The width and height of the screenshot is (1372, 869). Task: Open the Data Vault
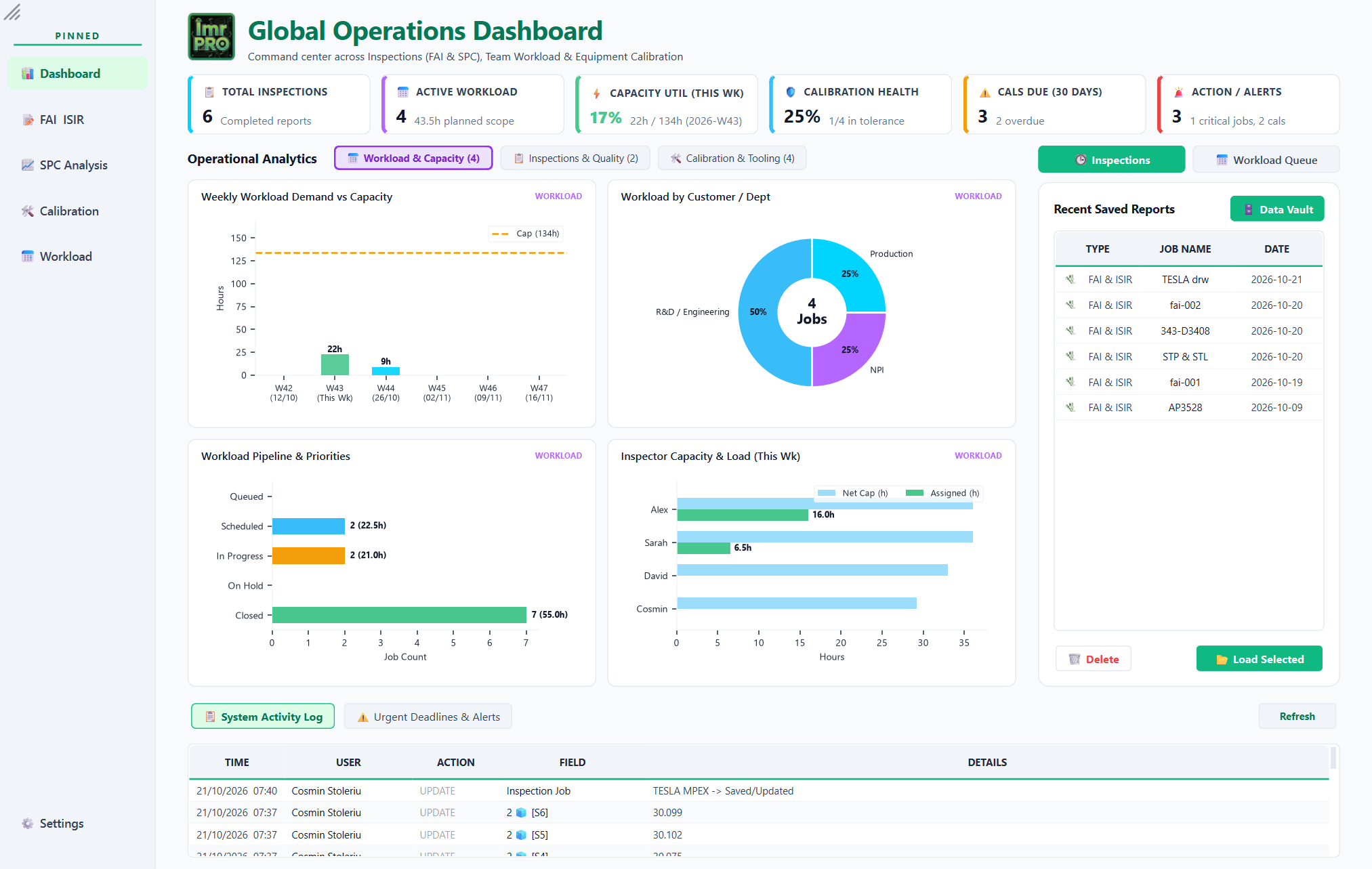(1277, 209)
